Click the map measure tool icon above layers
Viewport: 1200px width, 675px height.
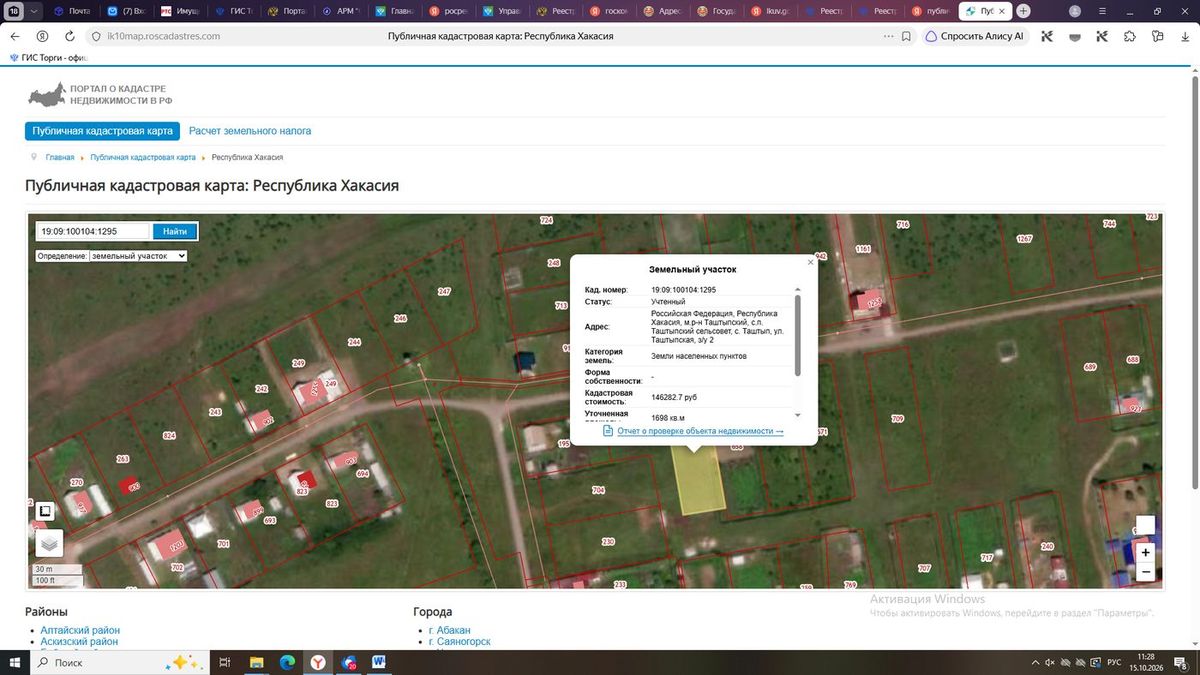45,512
